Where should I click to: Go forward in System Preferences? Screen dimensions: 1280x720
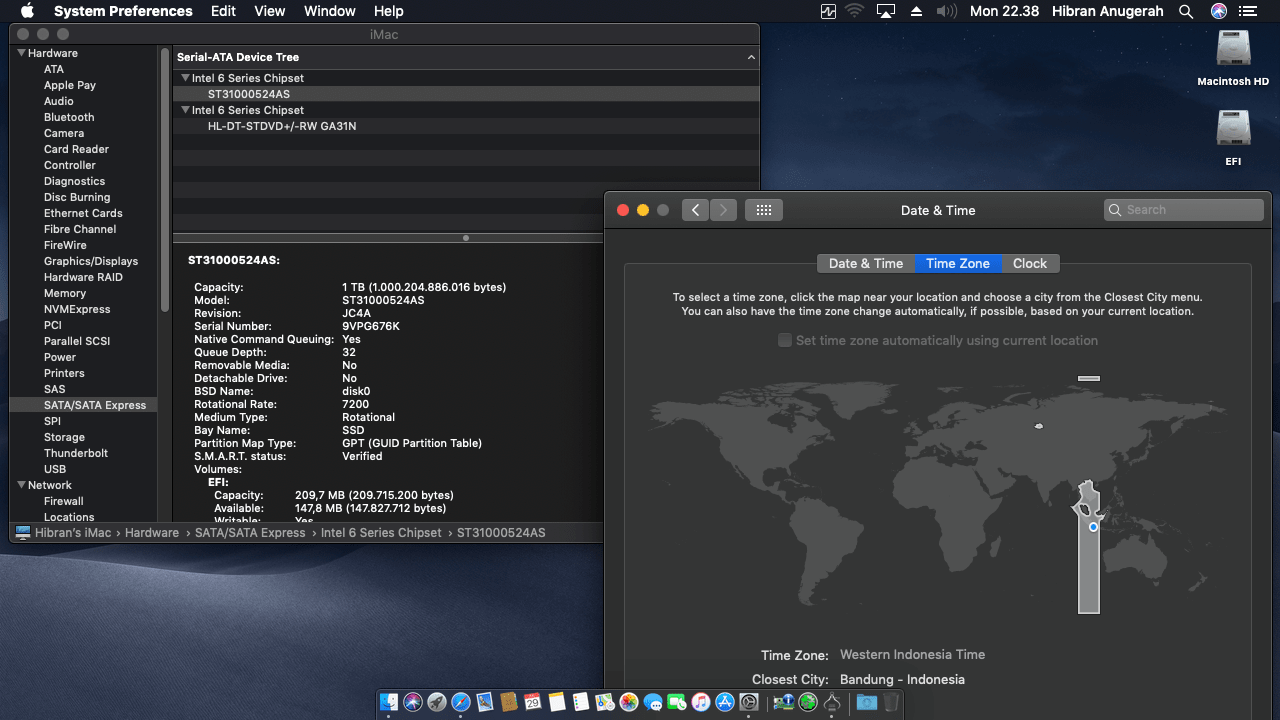coord(723,210)
